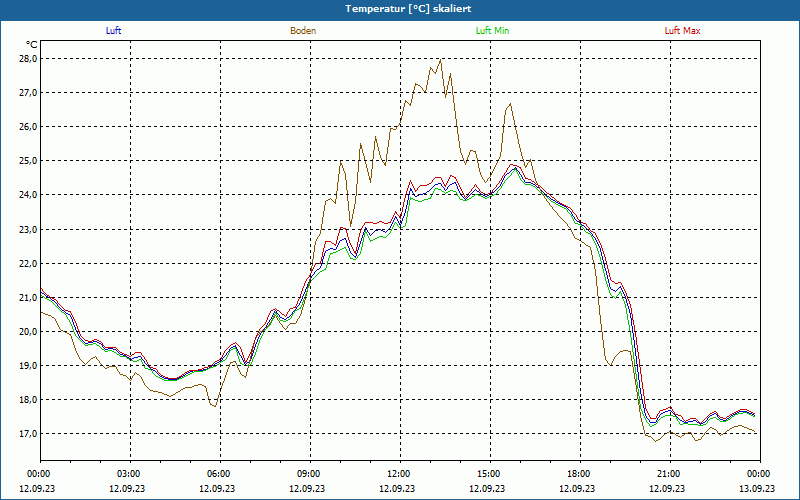Click the 12:00 time axis label

pyautogui.click(x=400, y=474)
